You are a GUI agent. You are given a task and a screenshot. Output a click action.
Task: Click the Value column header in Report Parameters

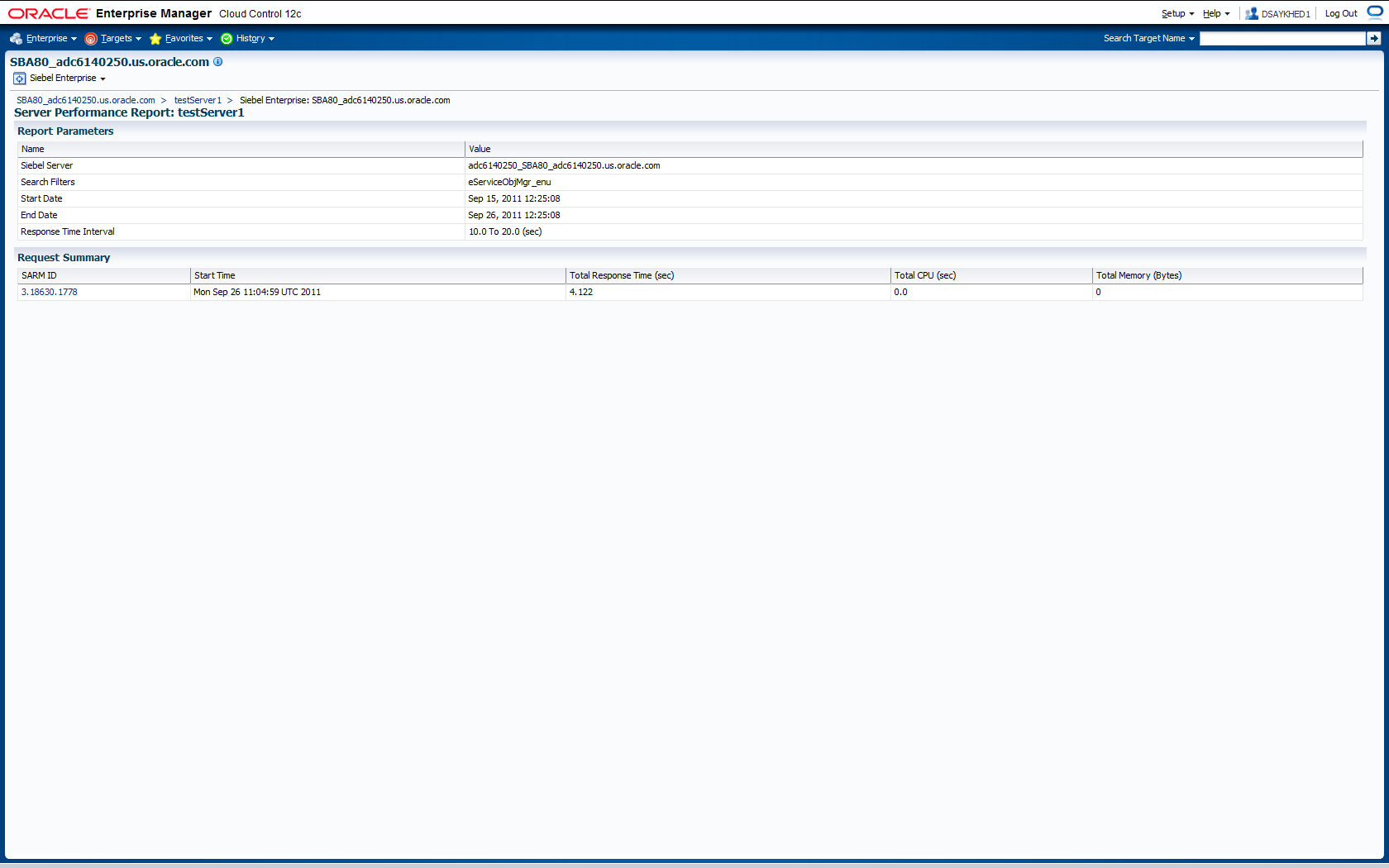click(914, 149)
